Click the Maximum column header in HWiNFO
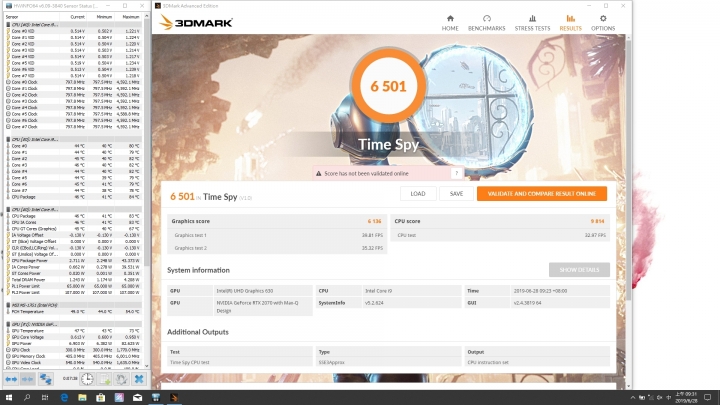720x405 pixels. [x=131, y=17]
